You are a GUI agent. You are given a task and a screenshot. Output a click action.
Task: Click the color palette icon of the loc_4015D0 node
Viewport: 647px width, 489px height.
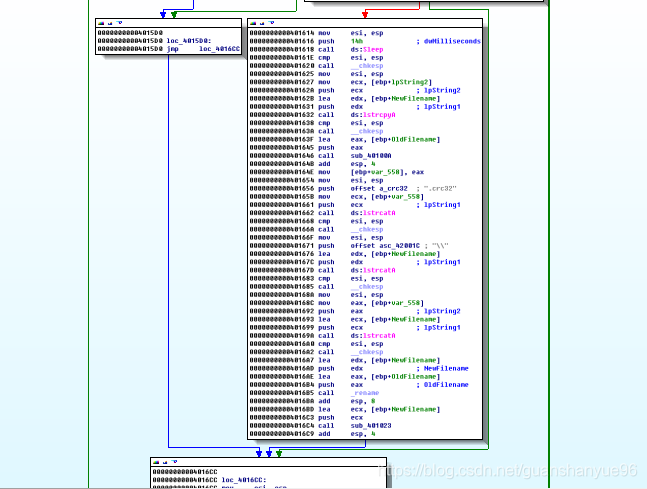[x=101, y=23]
